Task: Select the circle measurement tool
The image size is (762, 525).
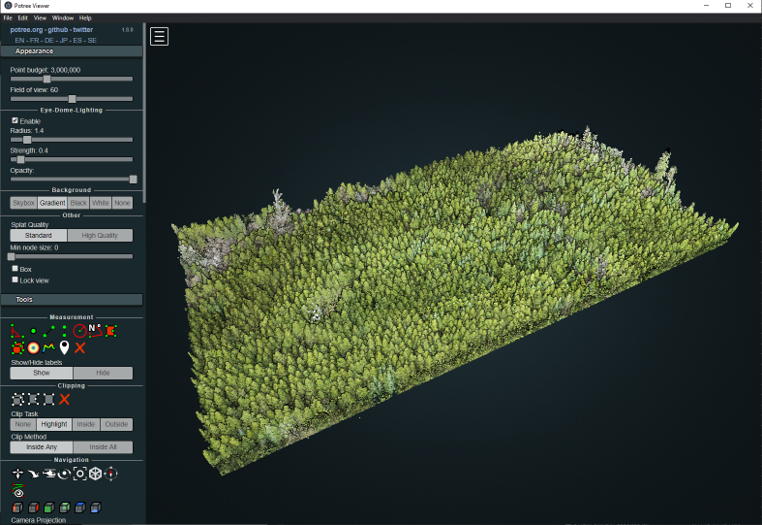Action: (x=80, y=330)
